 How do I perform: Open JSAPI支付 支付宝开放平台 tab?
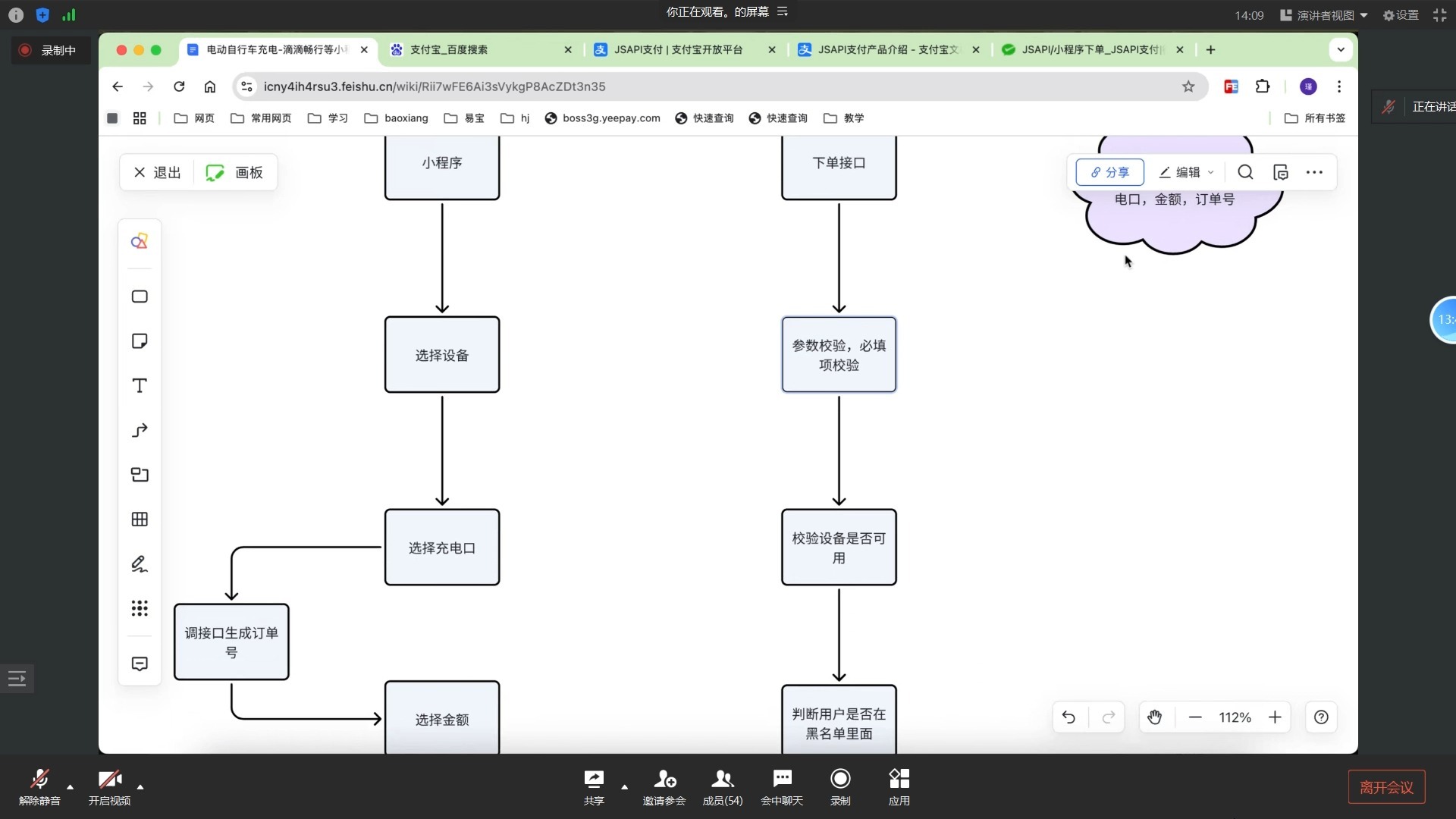(677, 50)
